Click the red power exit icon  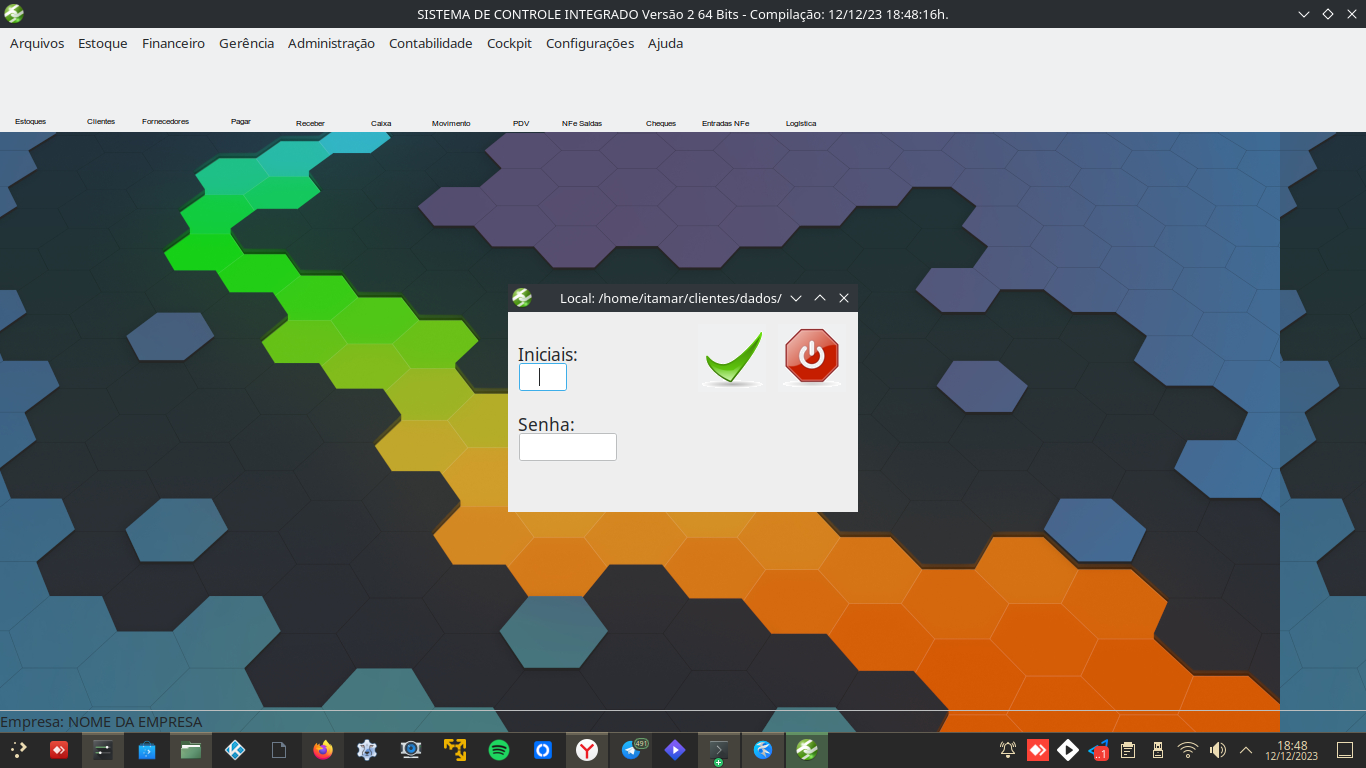tap(812, 357)
